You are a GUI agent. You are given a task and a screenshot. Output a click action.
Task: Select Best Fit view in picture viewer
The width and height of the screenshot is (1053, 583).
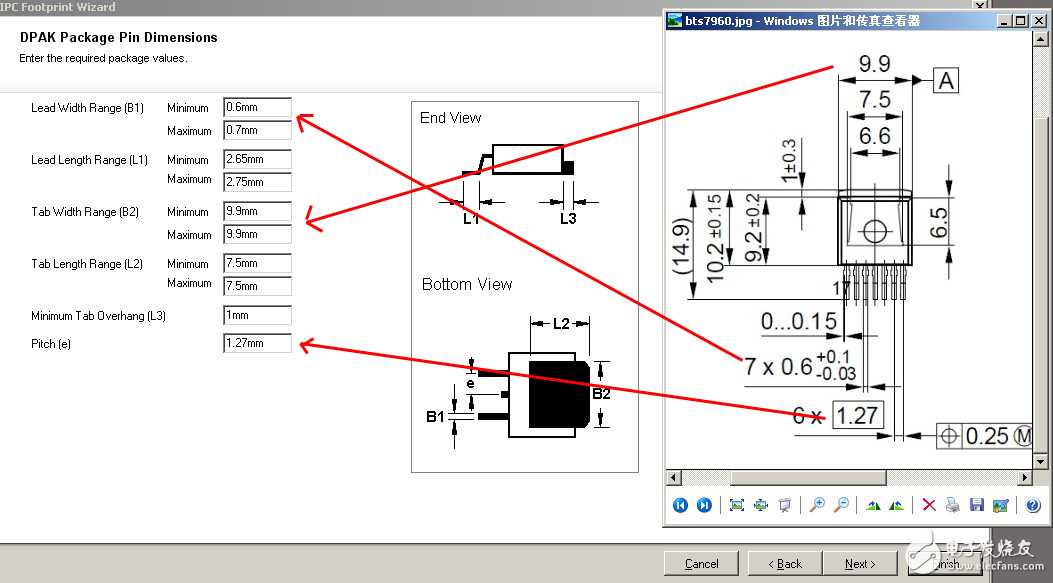point(737,505)
